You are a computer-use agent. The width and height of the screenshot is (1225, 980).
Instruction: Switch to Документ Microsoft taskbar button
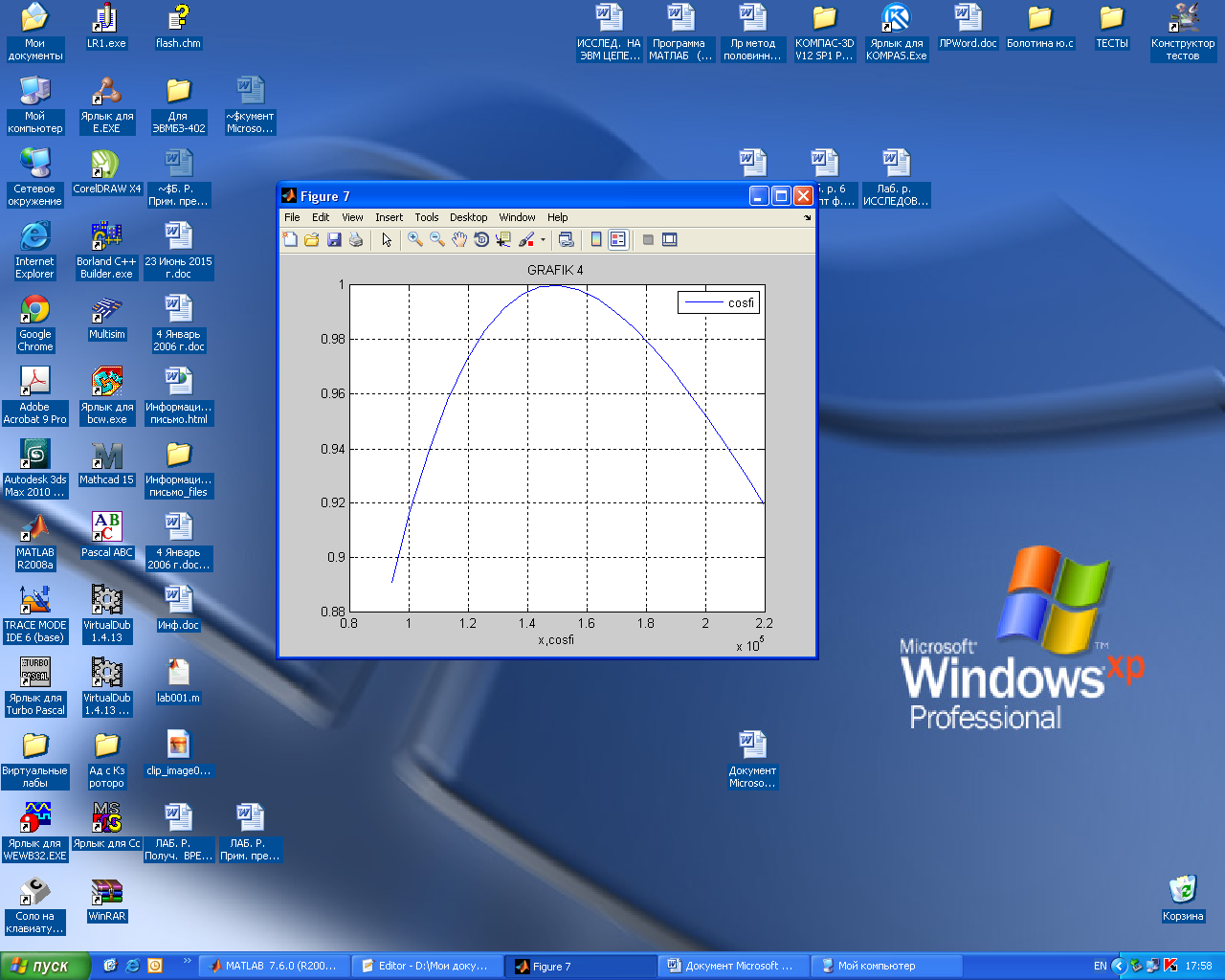pos(733,966)
